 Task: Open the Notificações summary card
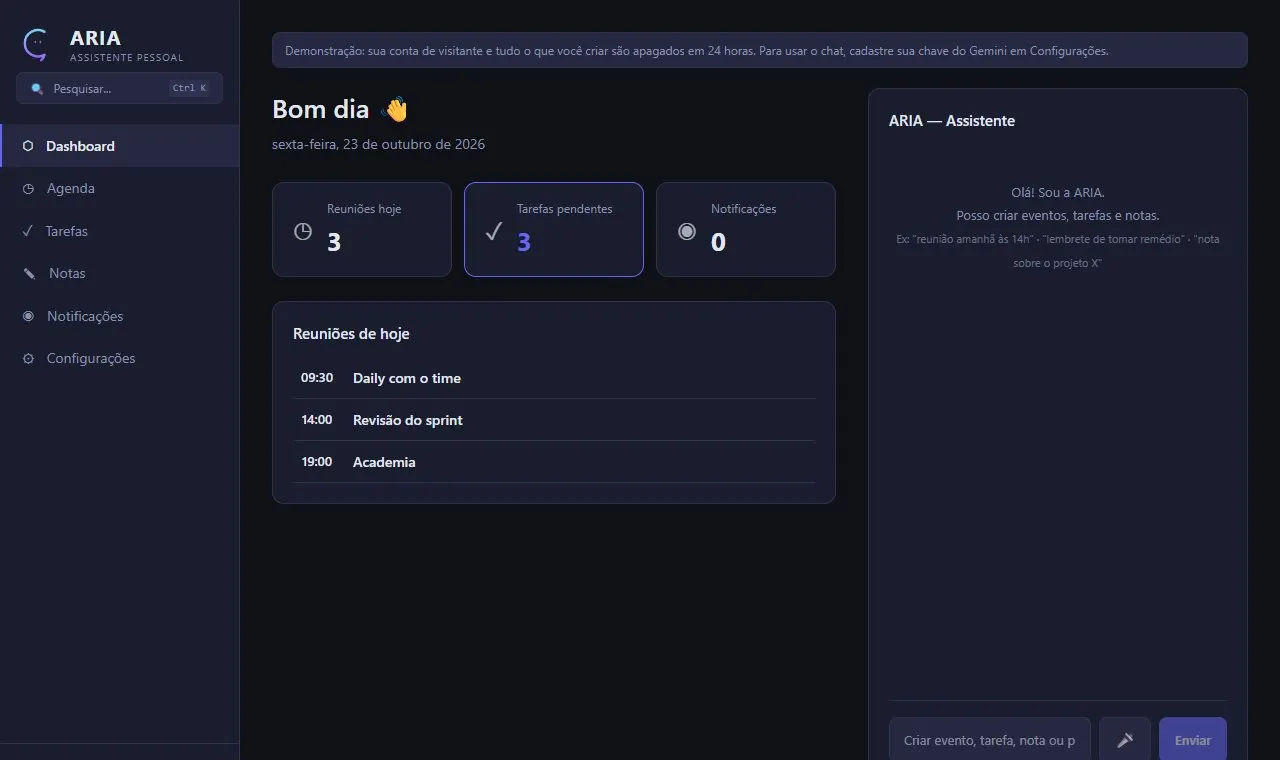pos(746,229)
